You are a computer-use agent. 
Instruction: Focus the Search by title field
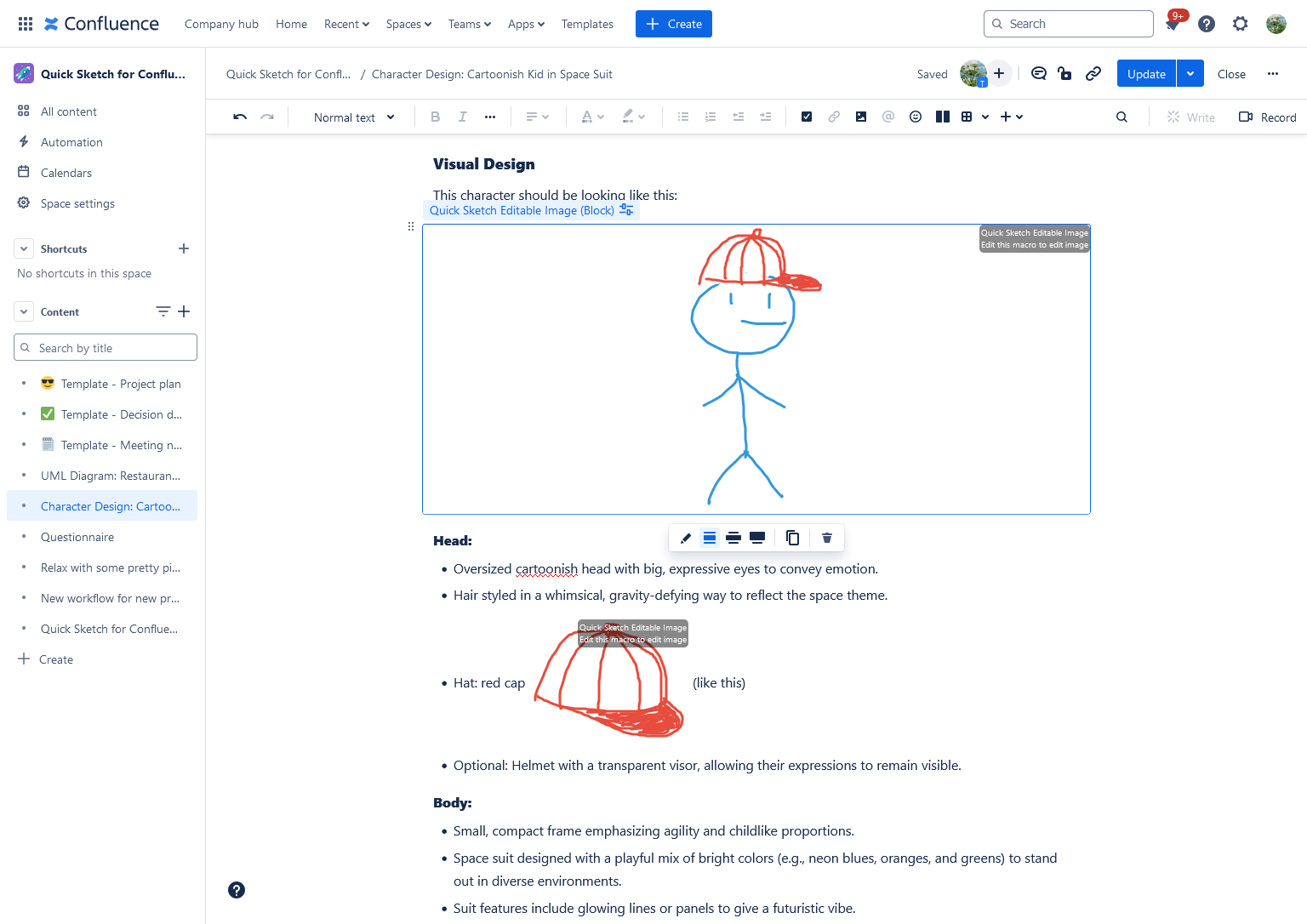106,348
